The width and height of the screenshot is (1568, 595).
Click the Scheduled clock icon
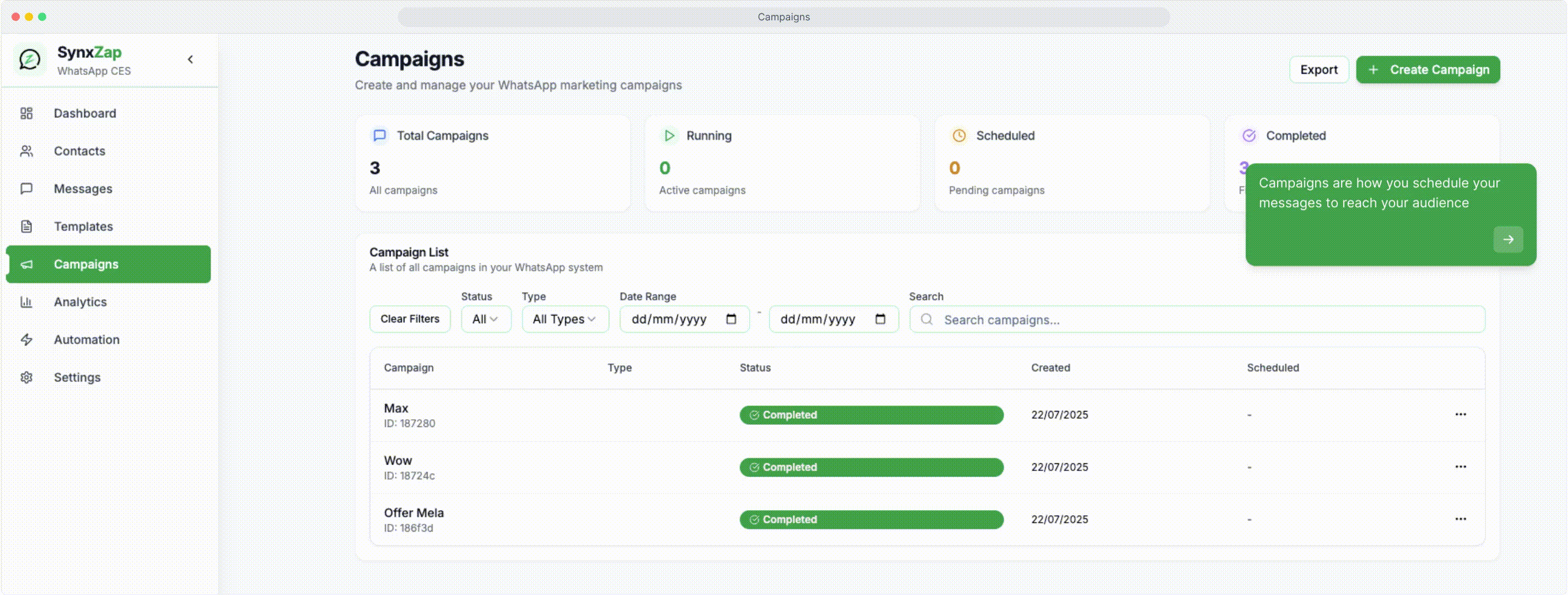click(959, 135)
